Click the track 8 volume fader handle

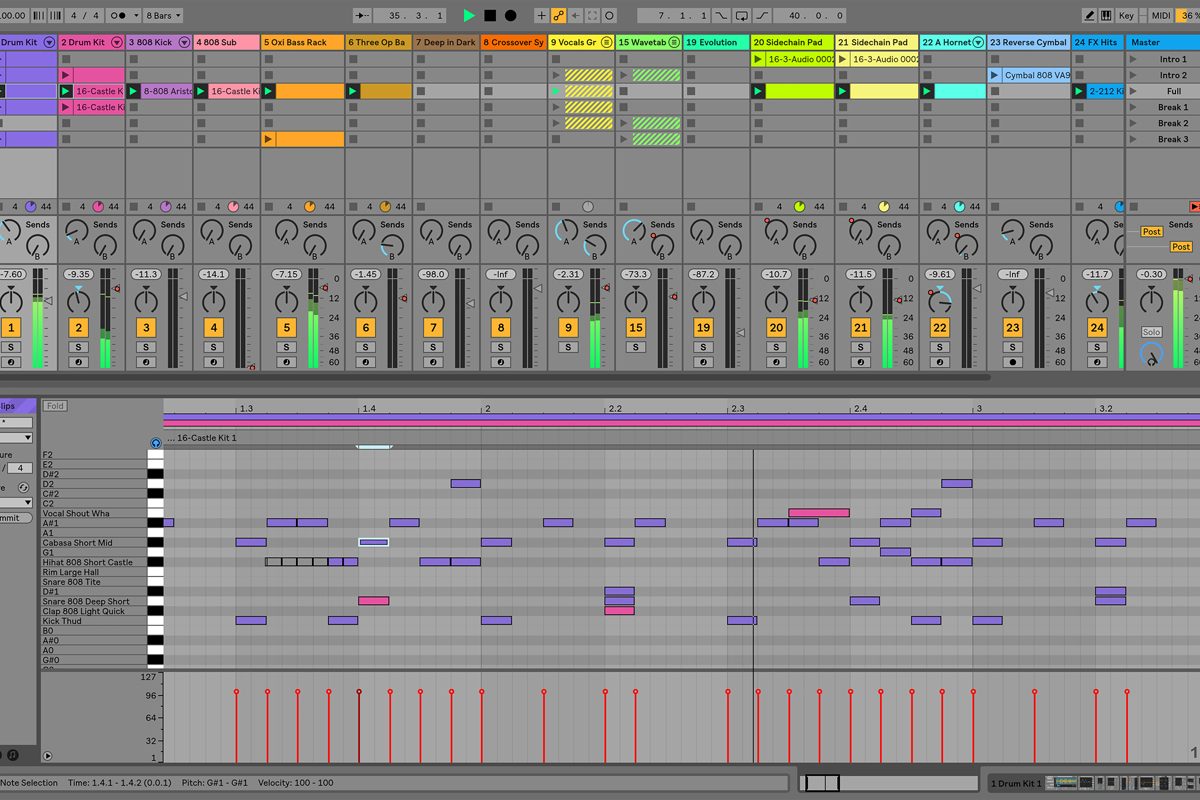pos(537,289)
